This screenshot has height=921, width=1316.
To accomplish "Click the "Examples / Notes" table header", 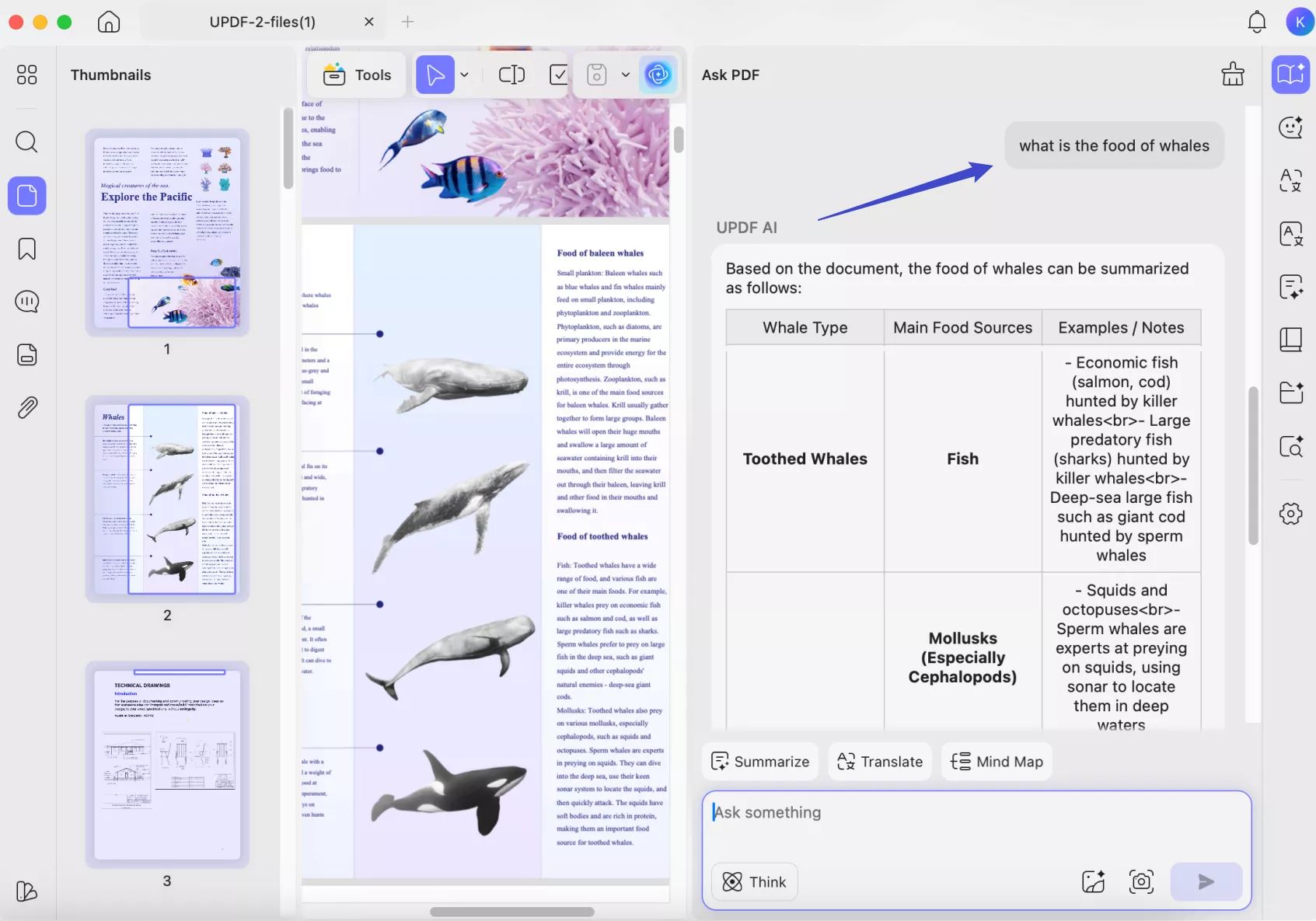I will tap(1121, 328).
